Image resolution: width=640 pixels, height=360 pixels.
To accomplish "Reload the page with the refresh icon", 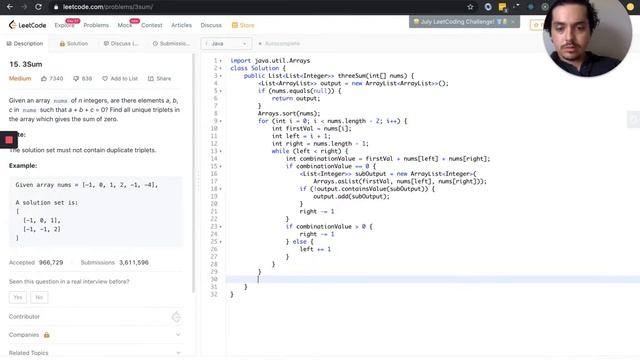I will click(38, 7).
